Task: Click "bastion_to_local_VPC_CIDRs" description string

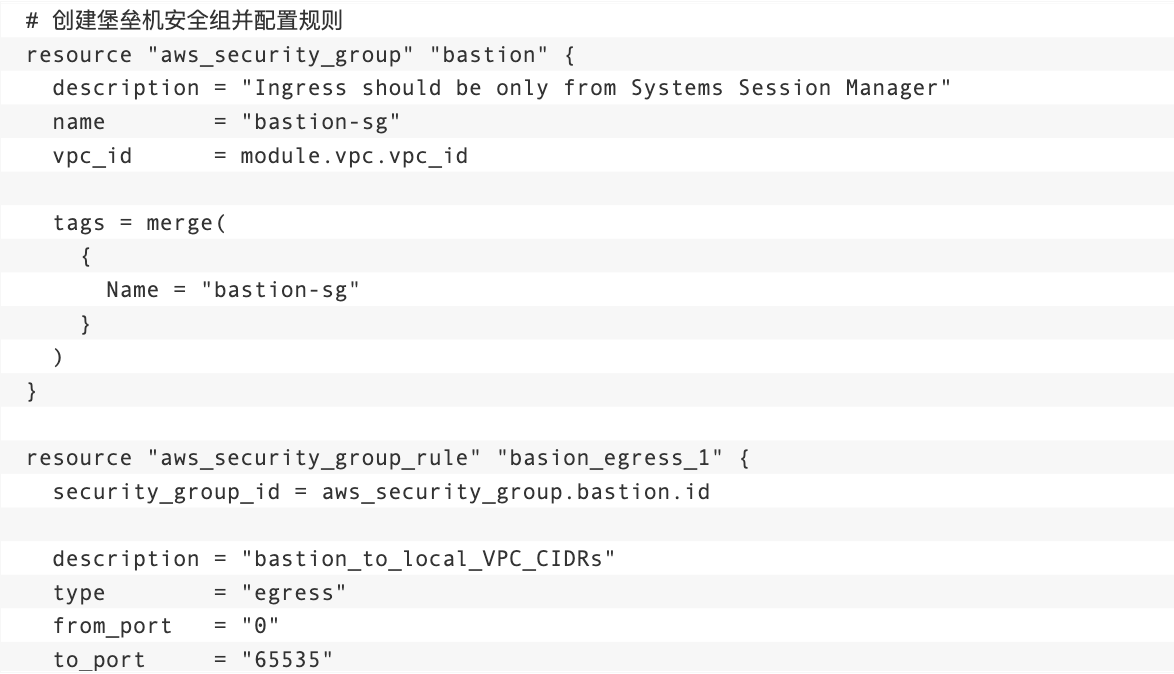Action: tap(428, 559)
